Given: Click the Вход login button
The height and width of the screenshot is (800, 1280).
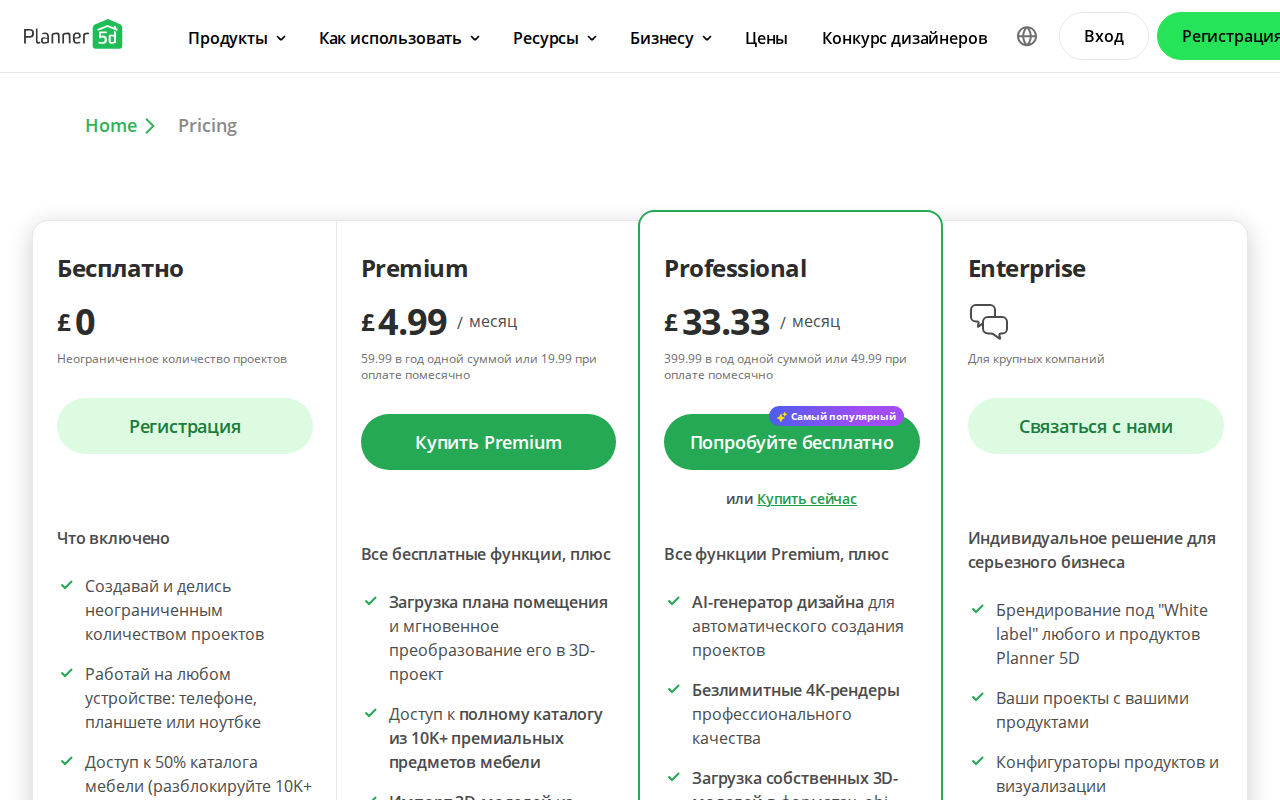Looking at the screenshot, I should pyautogui.click(x=1104, y=36).
